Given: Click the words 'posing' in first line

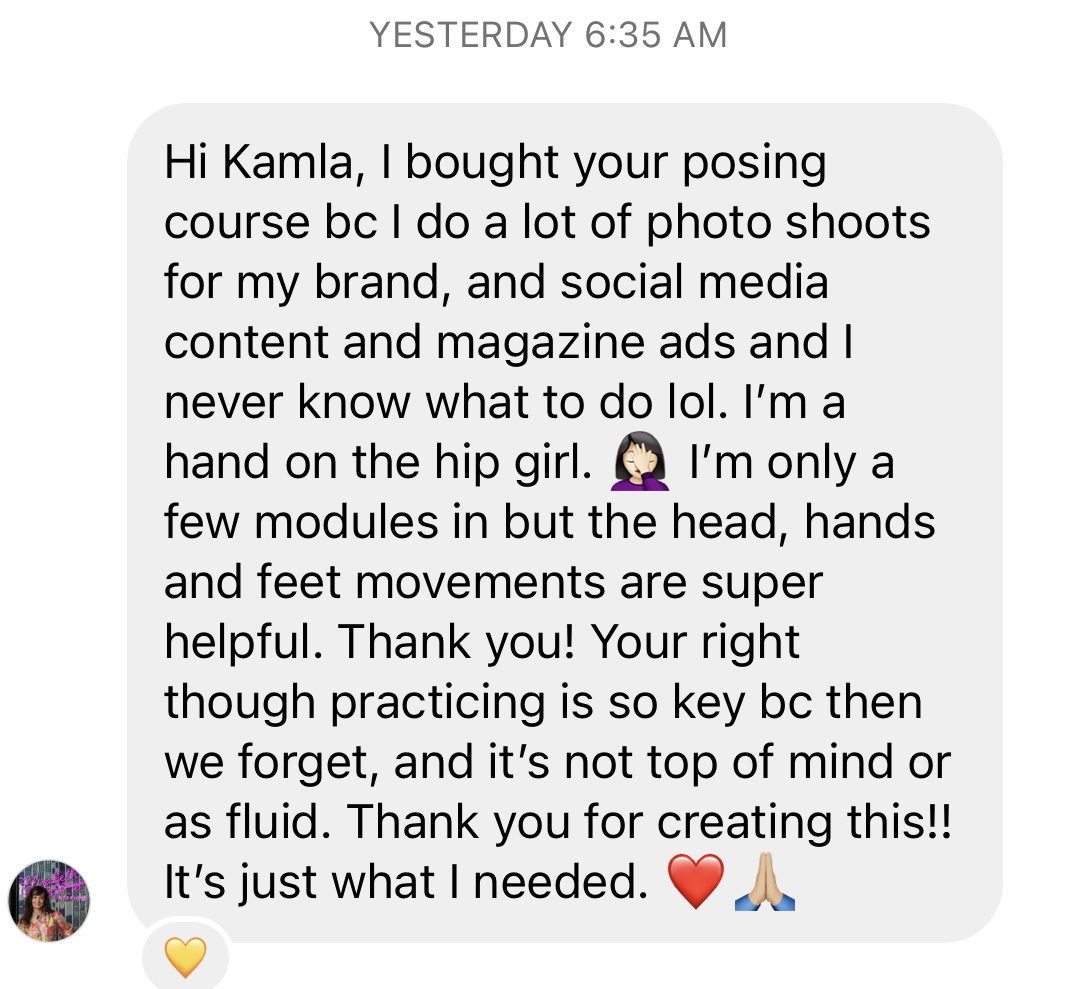Looking at the screenshot, I should point(754,165).
